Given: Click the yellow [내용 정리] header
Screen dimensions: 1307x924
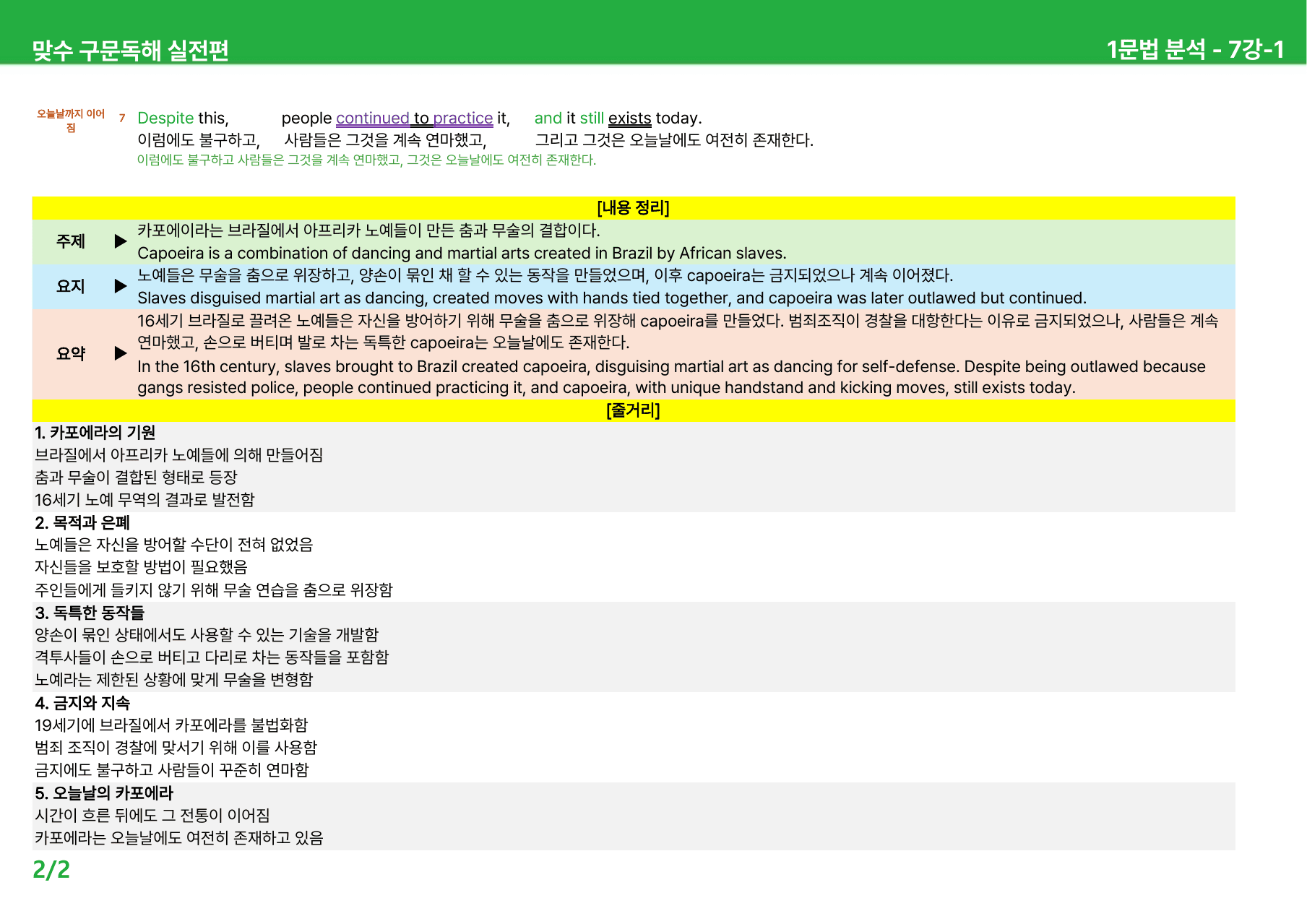Looking at the screenshot, I should (x=634, y=208).
